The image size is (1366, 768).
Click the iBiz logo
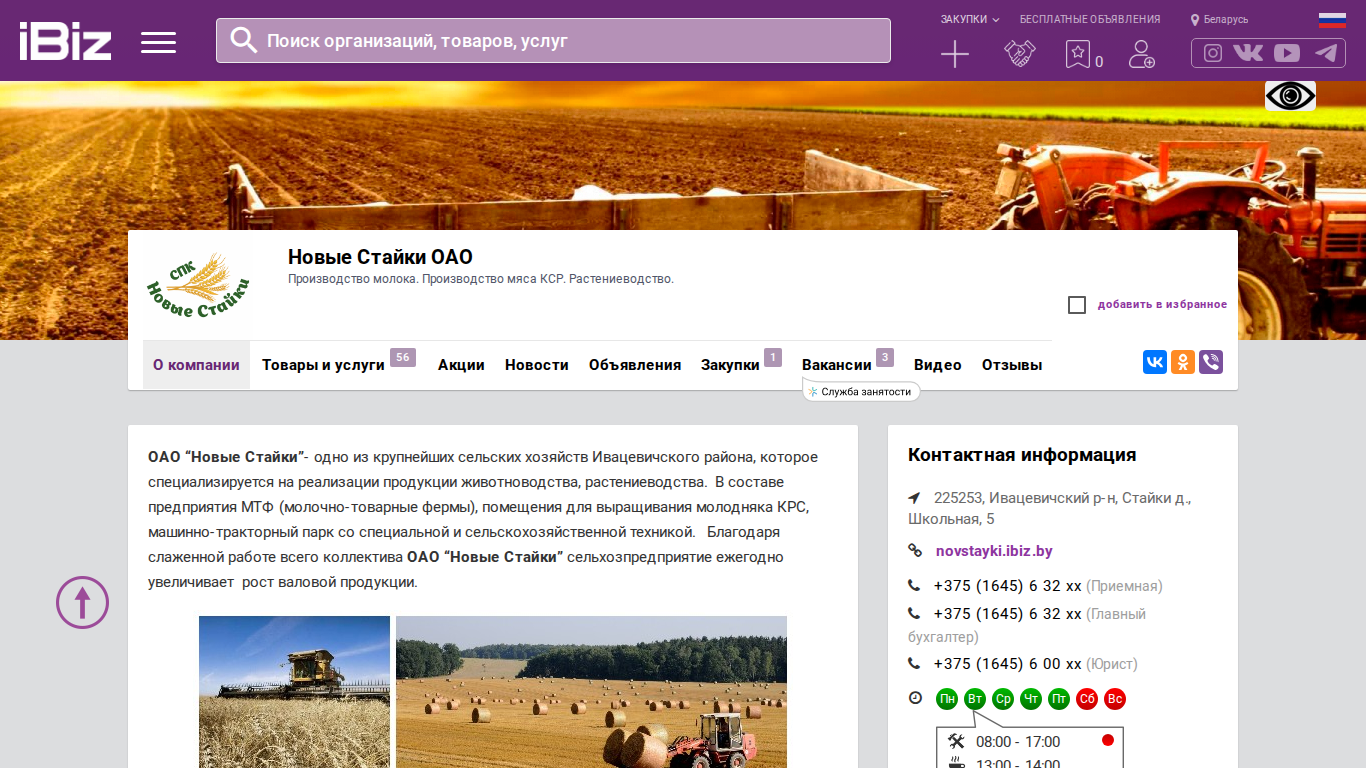tap(65, 41)
